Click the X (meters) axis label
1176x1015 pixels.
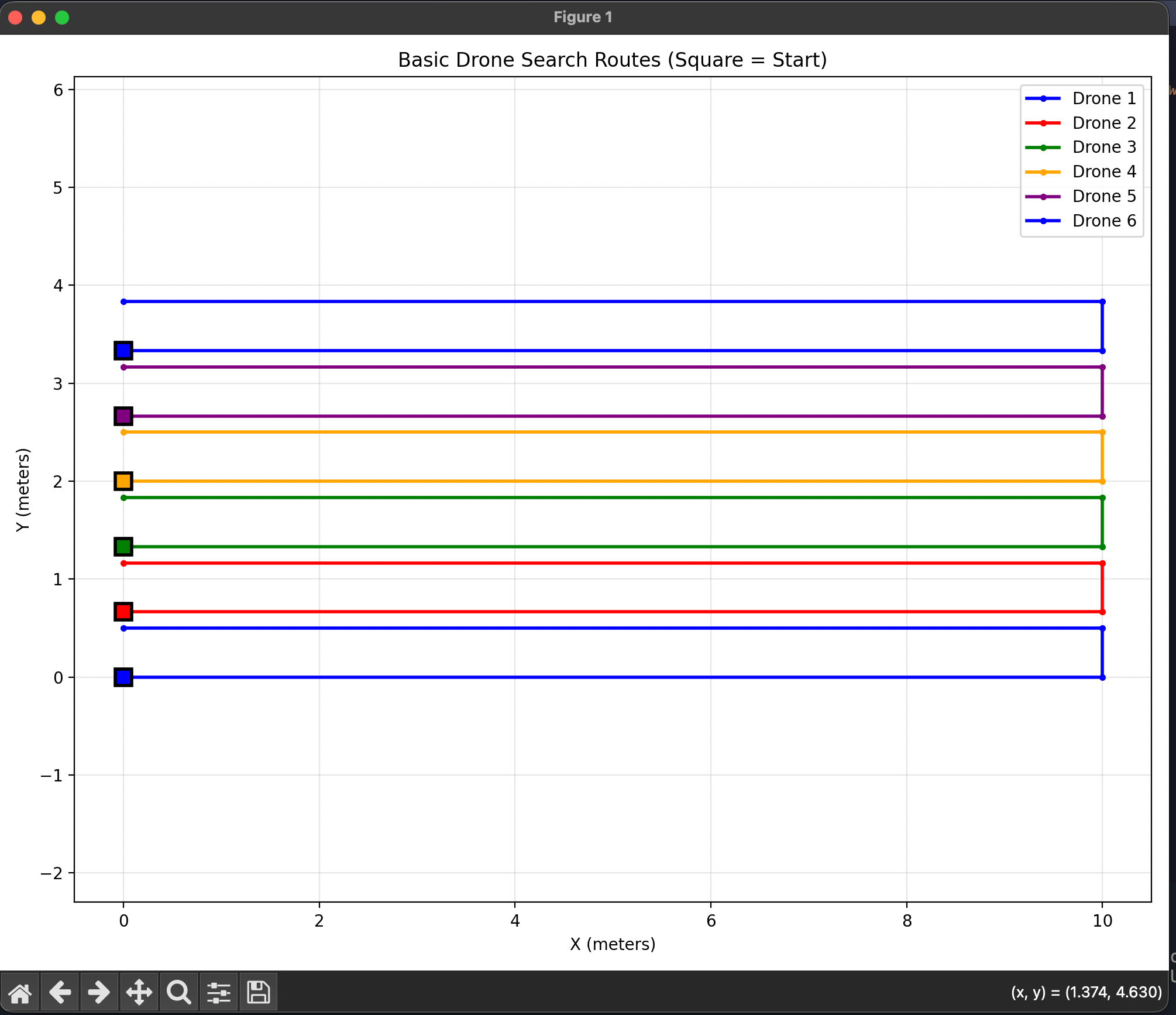[x=612, y=944]
